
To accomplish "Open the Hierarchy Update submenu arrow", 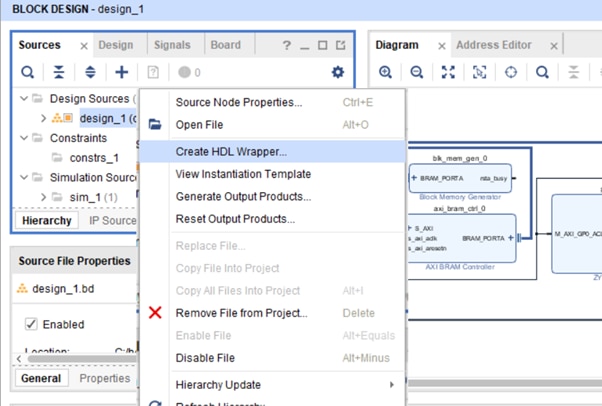I will tap(392, 384).
